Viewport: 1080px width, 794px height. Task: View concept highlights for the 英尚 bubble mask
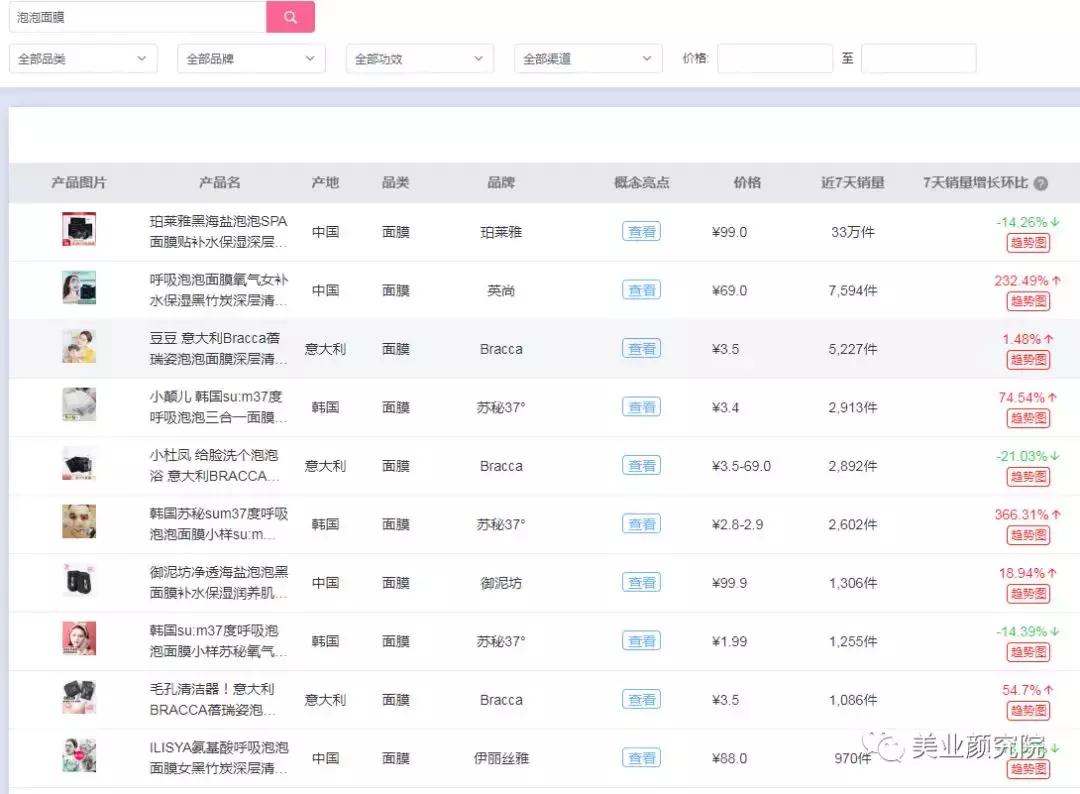pos(641,290)
